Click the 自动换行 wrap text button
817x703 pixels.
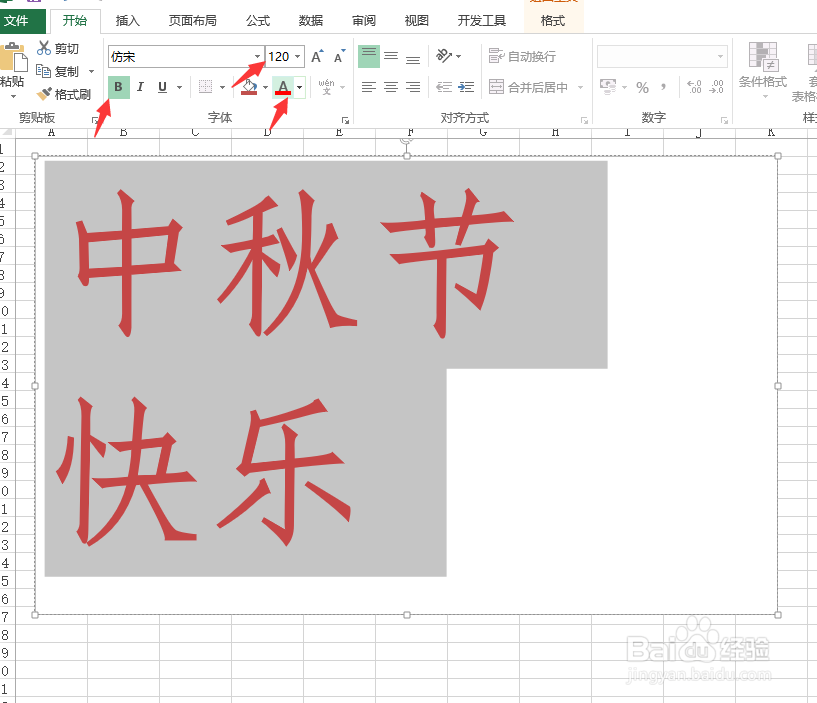(x=523, y=56)
